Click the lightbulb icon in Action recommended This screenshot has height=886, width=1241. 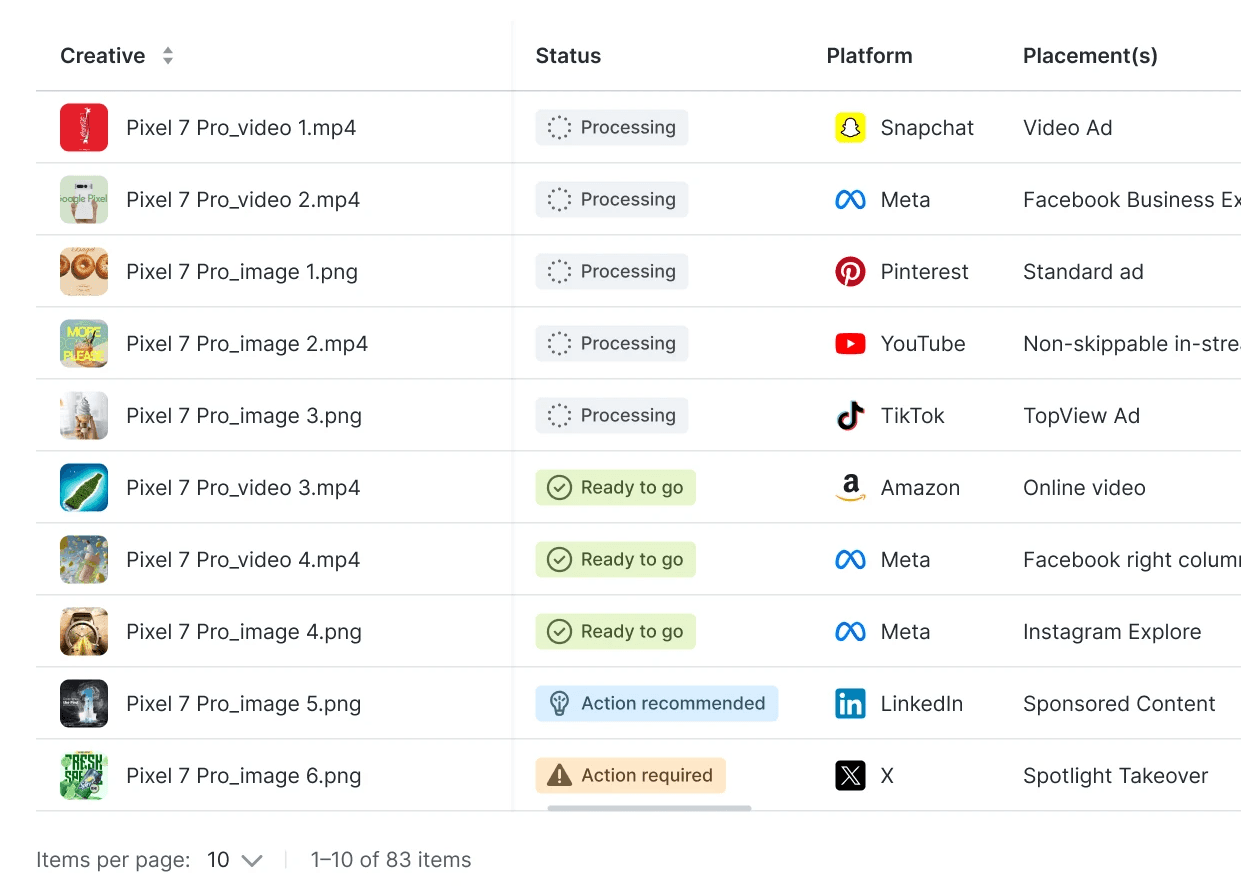pyautogui.click(x=560, y=704)
